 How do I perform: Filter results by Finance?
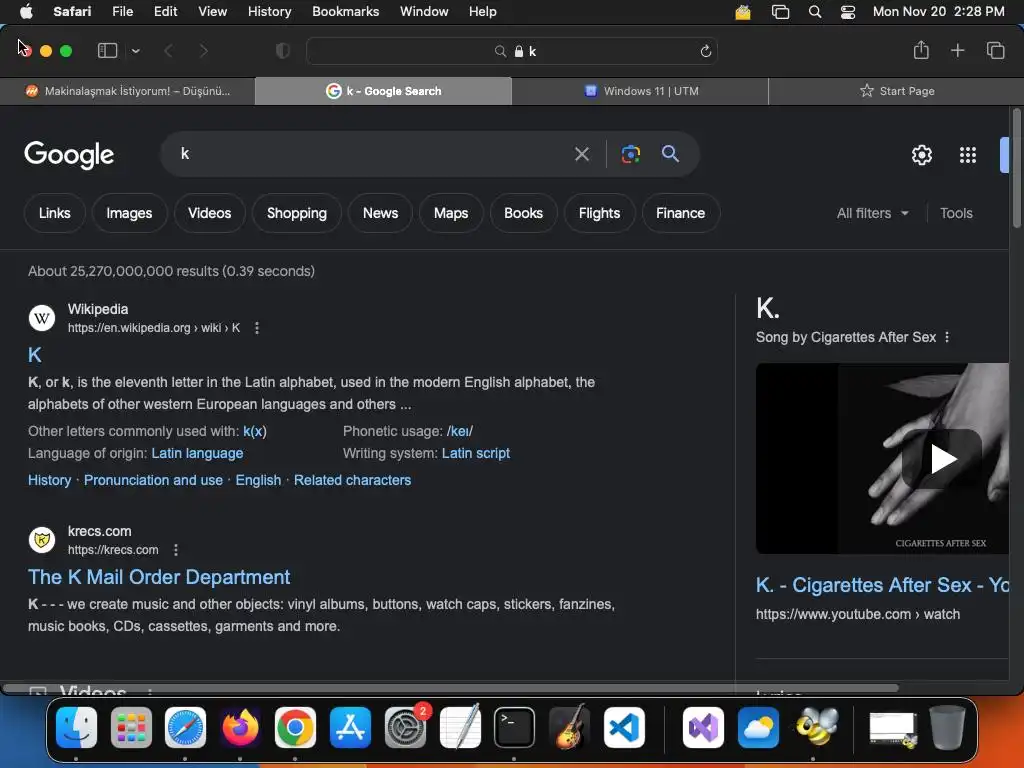pyautogui.click(x=680, y=213)
